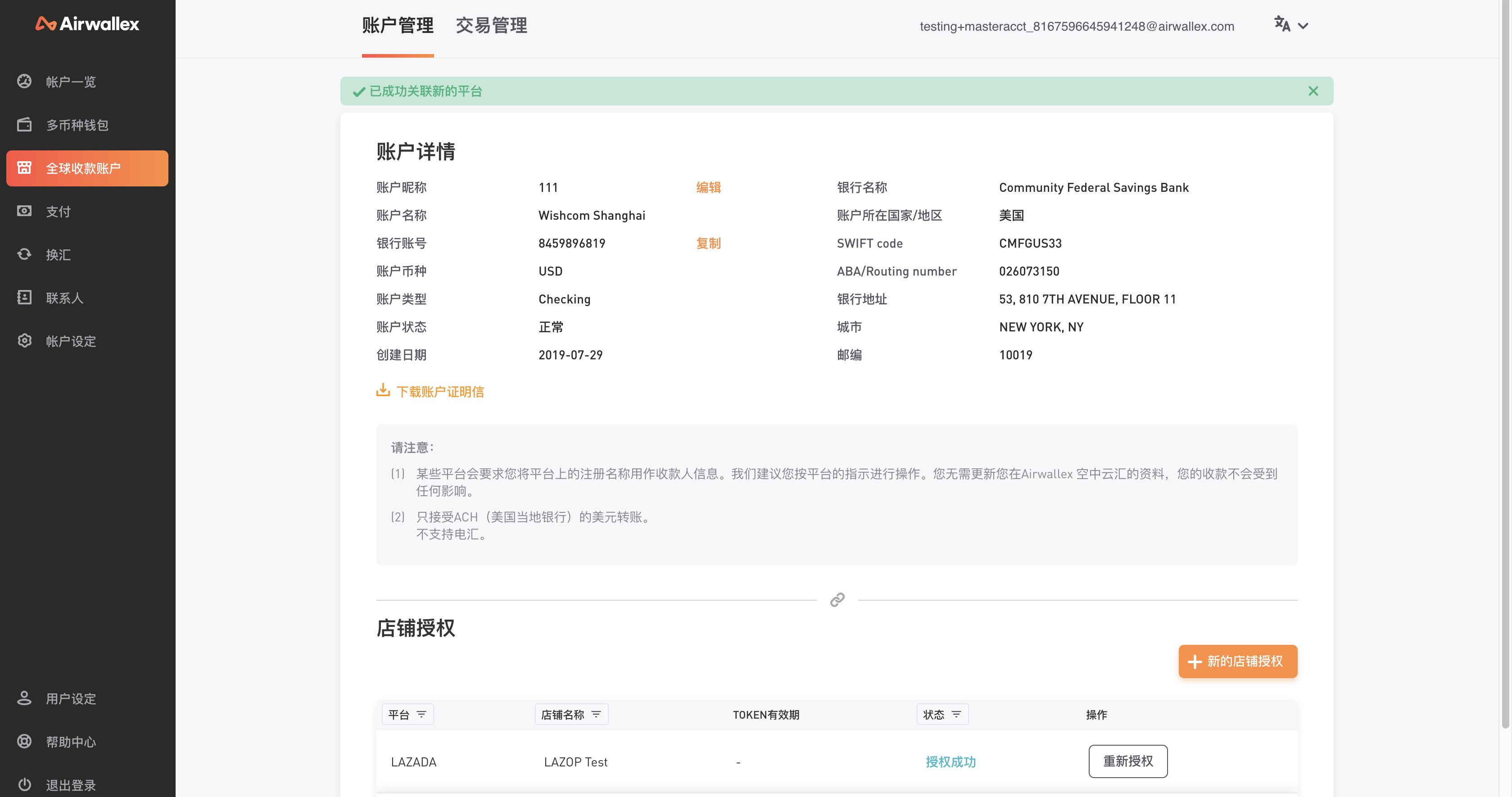Viewport: 1512px width, 797px height.
Task: Go to 换汇 in the sidebar
Action: coord(87,255)
